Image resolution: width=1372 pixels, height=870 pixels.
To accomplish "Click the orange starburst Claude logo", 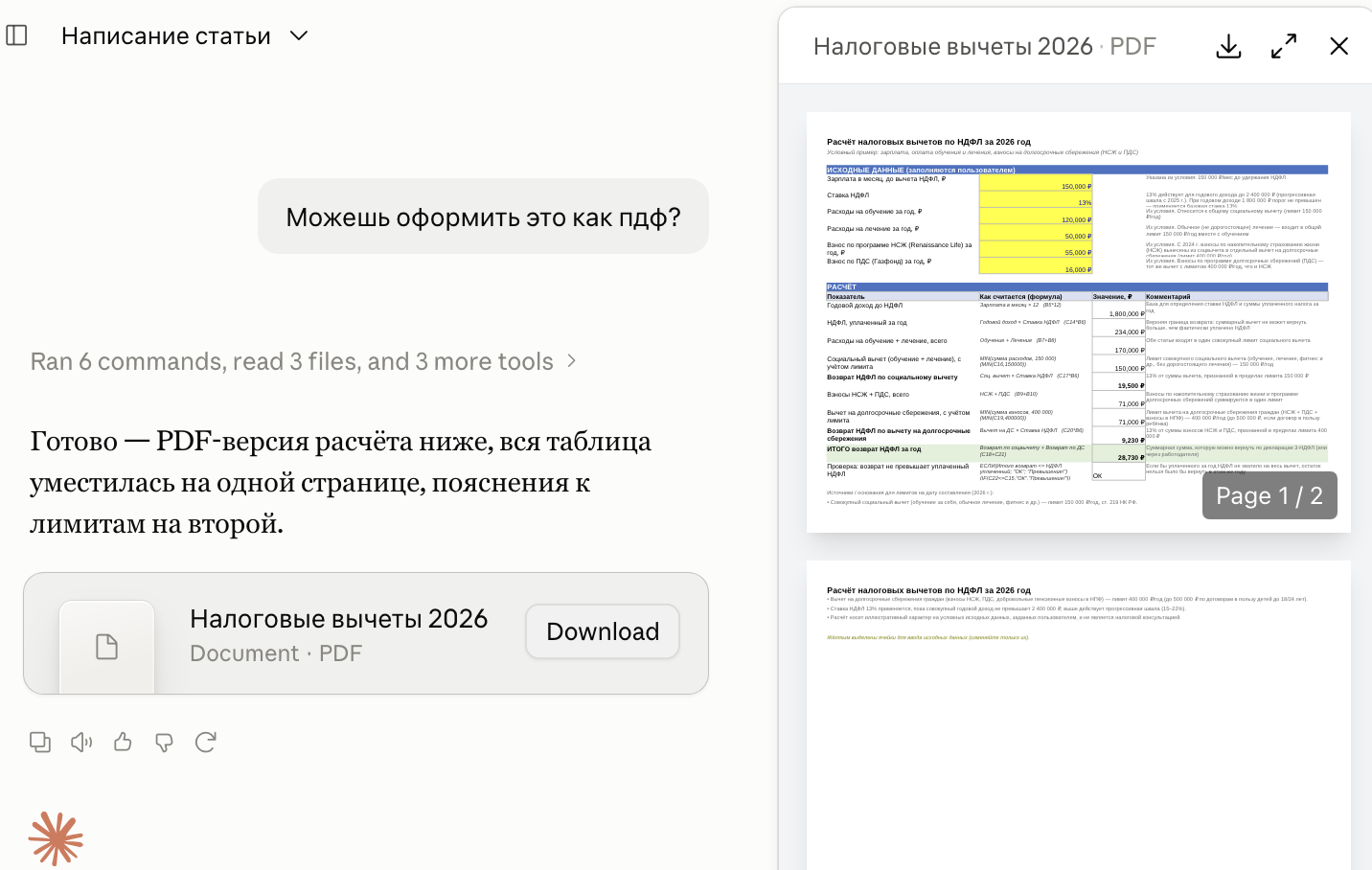I will point(56,838).
